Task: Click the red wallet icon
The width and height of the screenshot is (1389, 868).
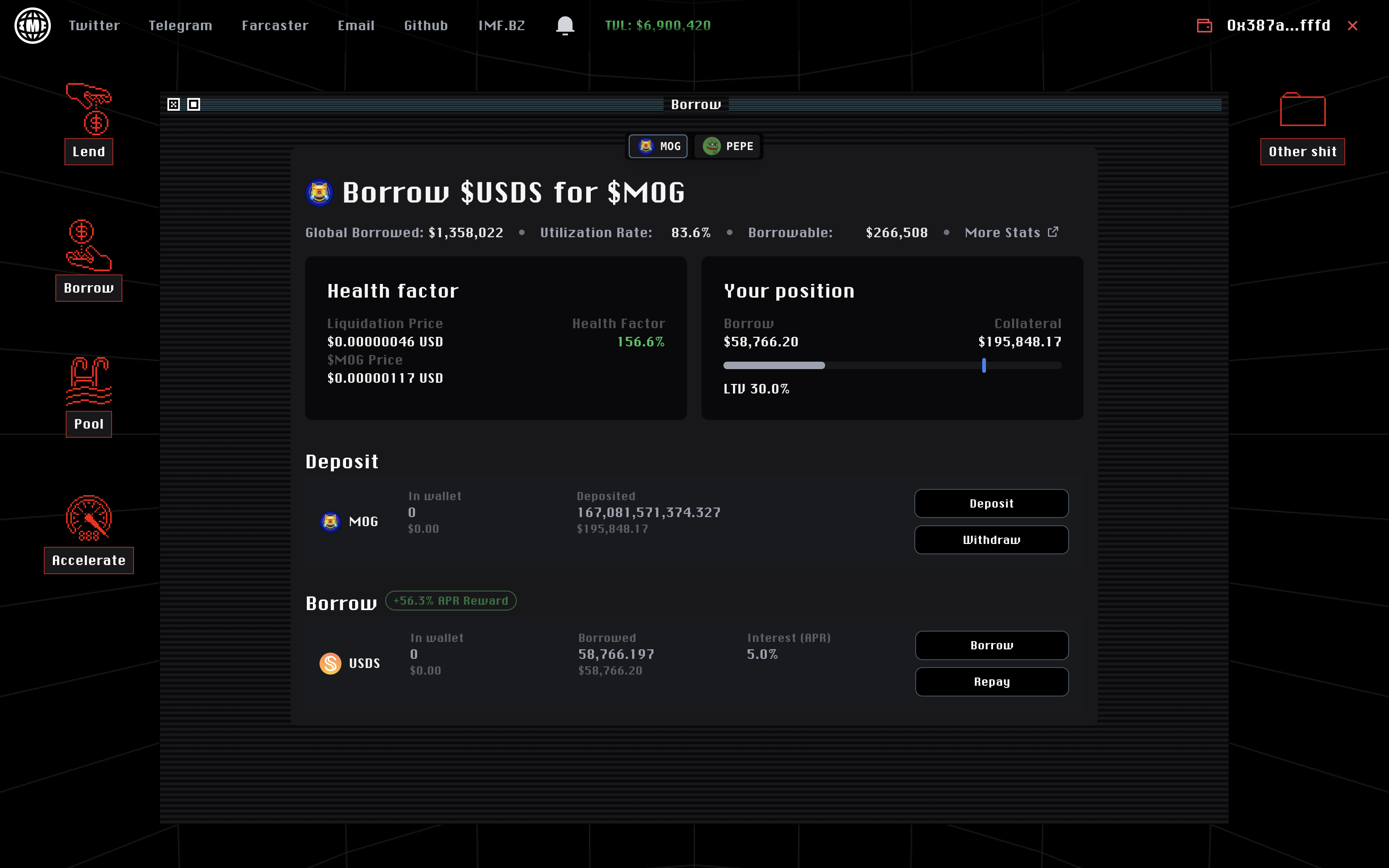Action: (1204, 25)
